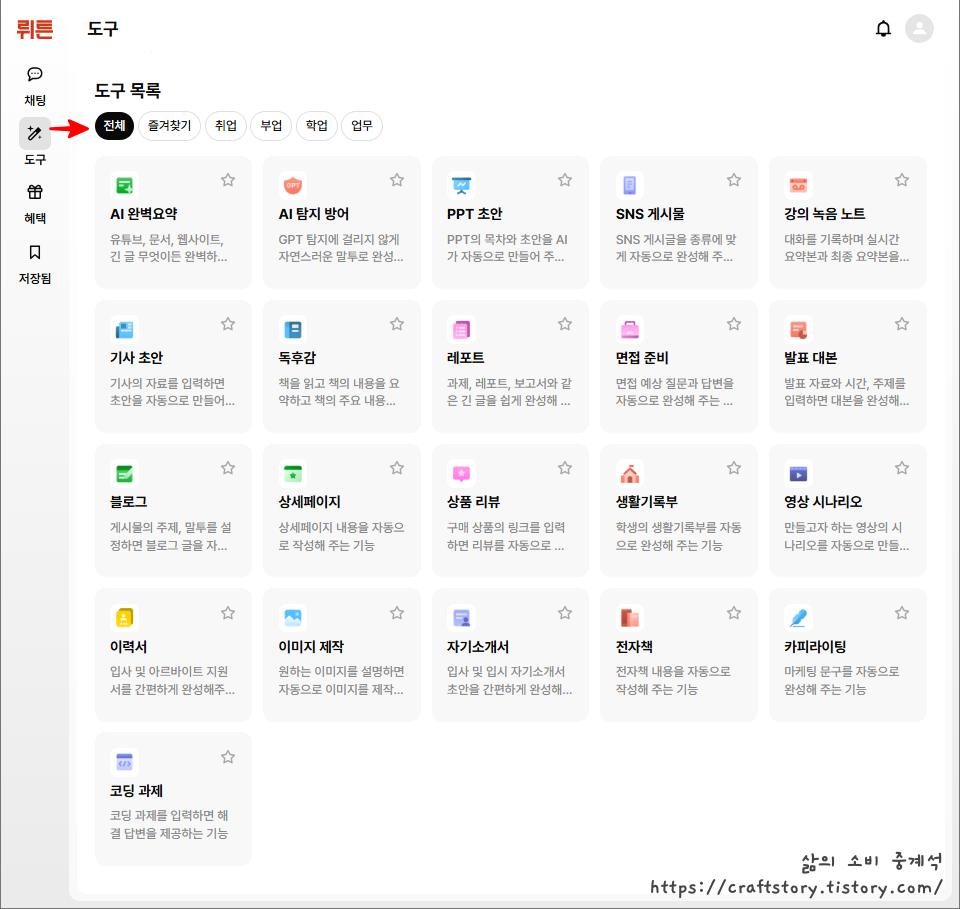Favorite 레포트 with its star
This screenshot has width=960, height=909.
tap(564, 323)
